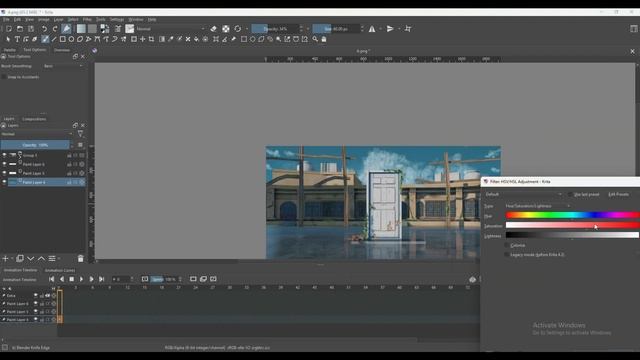Open the Layer menu

tap(58, 19)
